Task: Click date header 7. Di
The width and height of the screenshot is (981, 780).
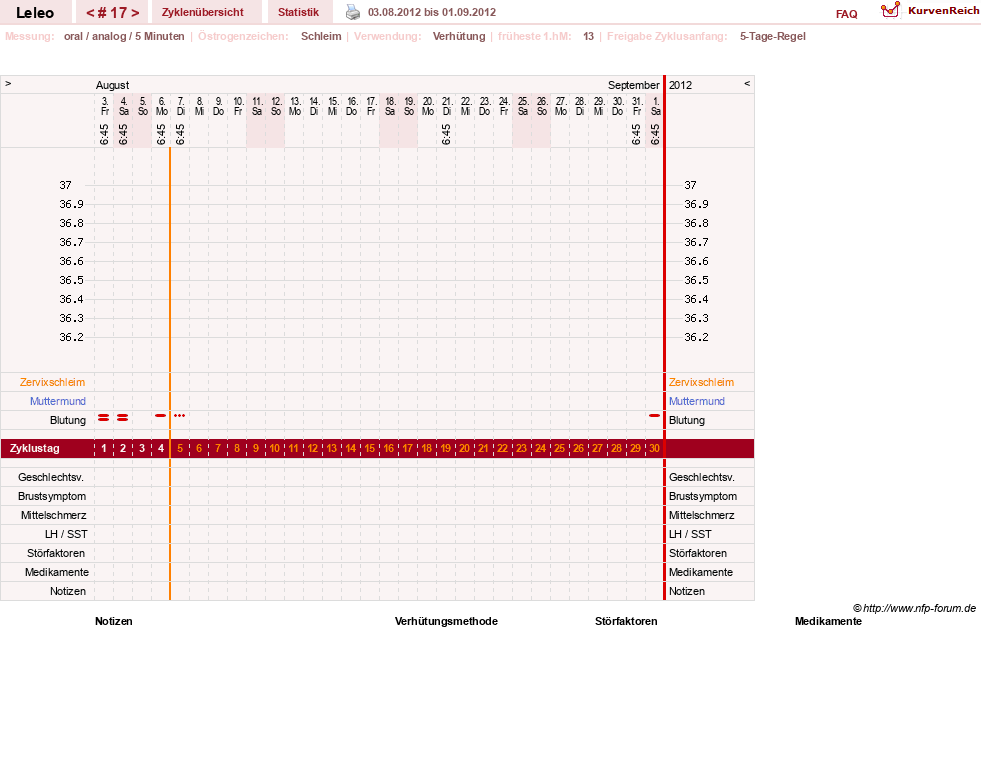Action: coord(180,106)
